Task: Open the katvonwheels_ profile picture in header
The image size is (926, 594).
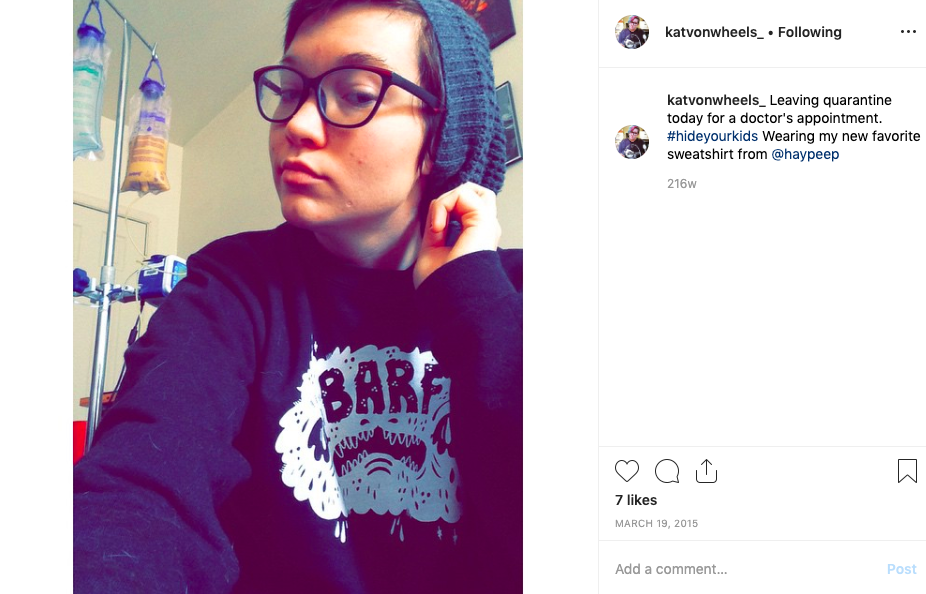Action: [632, 32]
